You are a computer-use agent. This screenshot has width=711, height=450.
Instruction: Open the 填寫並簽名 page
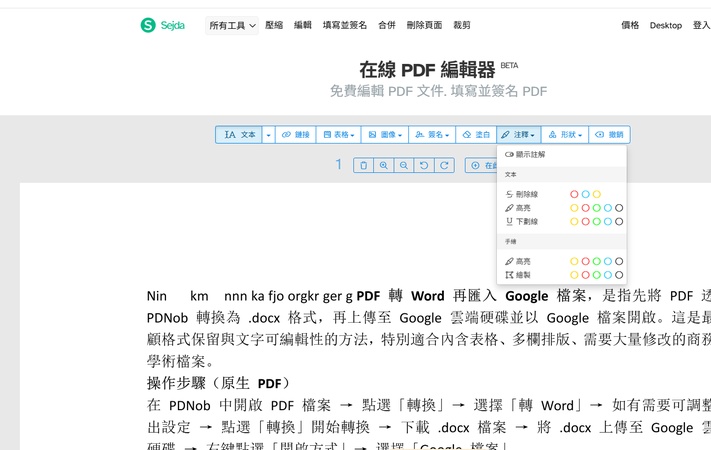(x=345, y=25)
